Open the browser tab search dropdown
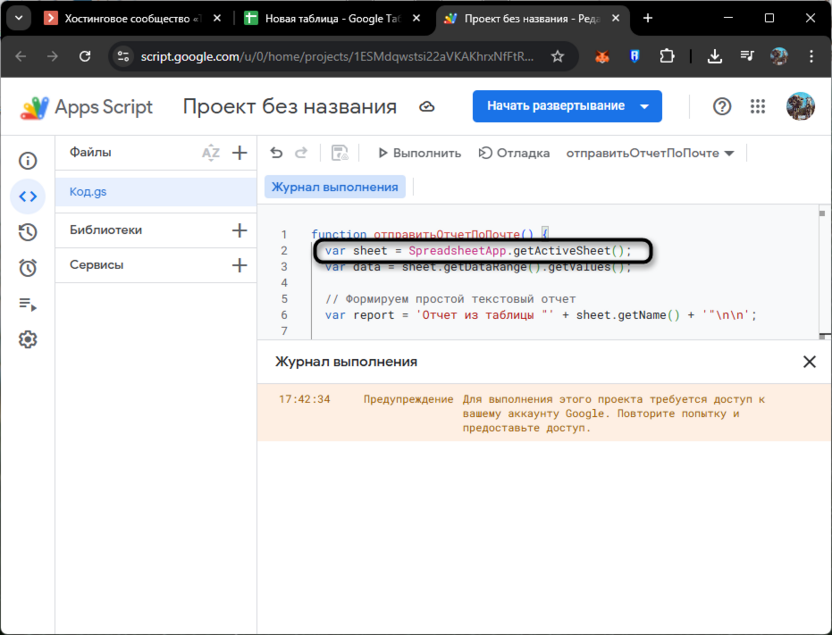The height and width of the screenshot is (635, 832). pos(18,18)
